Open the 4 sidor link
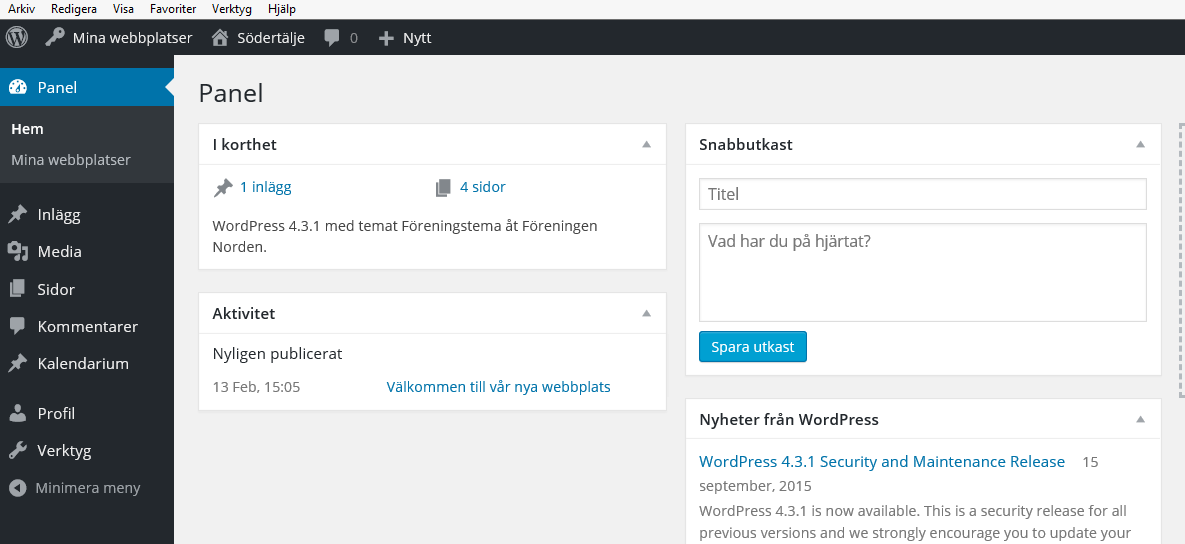1185x544 pixels. coord(483,187)
